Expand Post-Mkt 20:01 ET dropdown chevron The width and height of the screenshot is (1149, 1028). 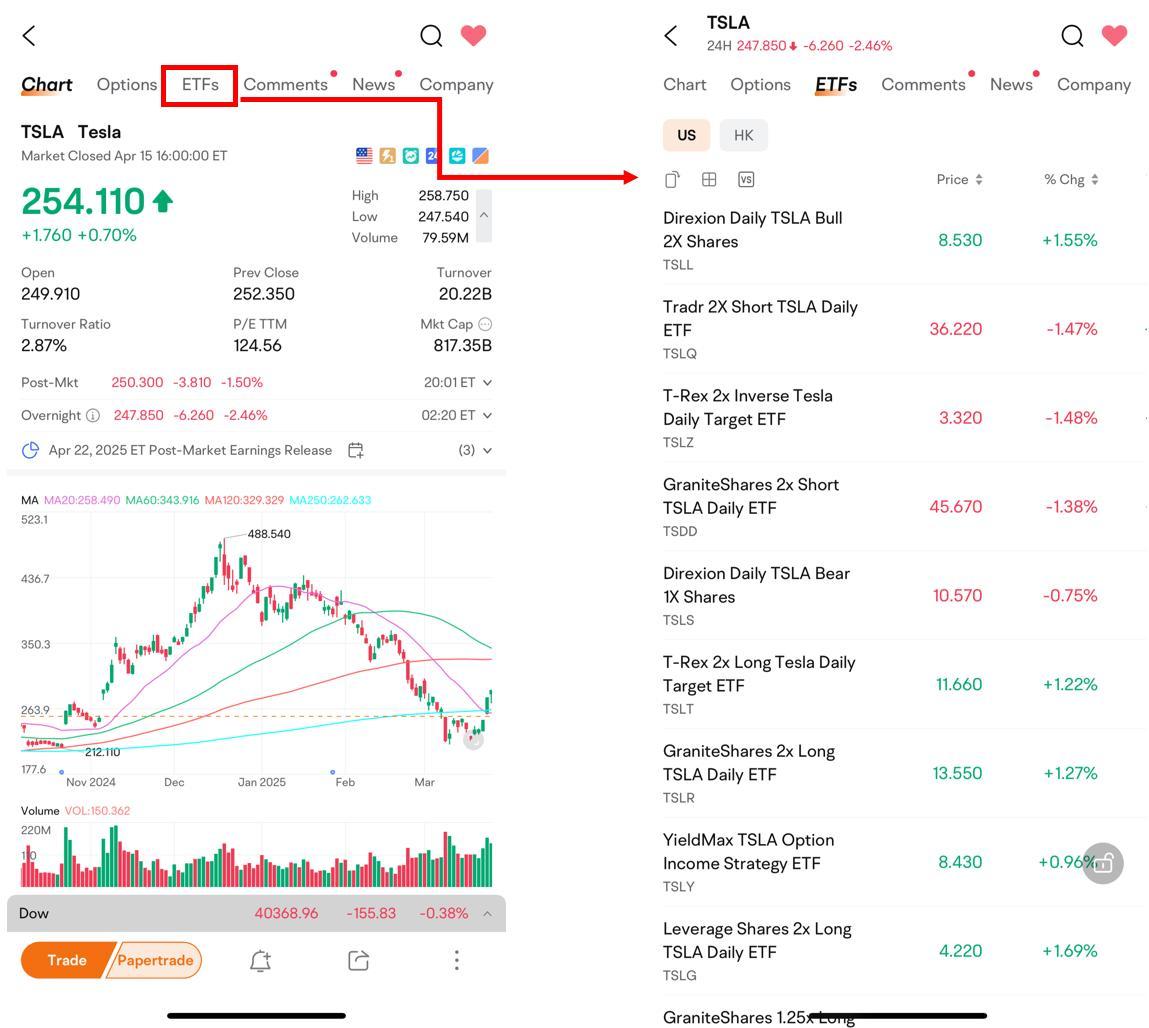pyautogui.click(x=487, y=382)
